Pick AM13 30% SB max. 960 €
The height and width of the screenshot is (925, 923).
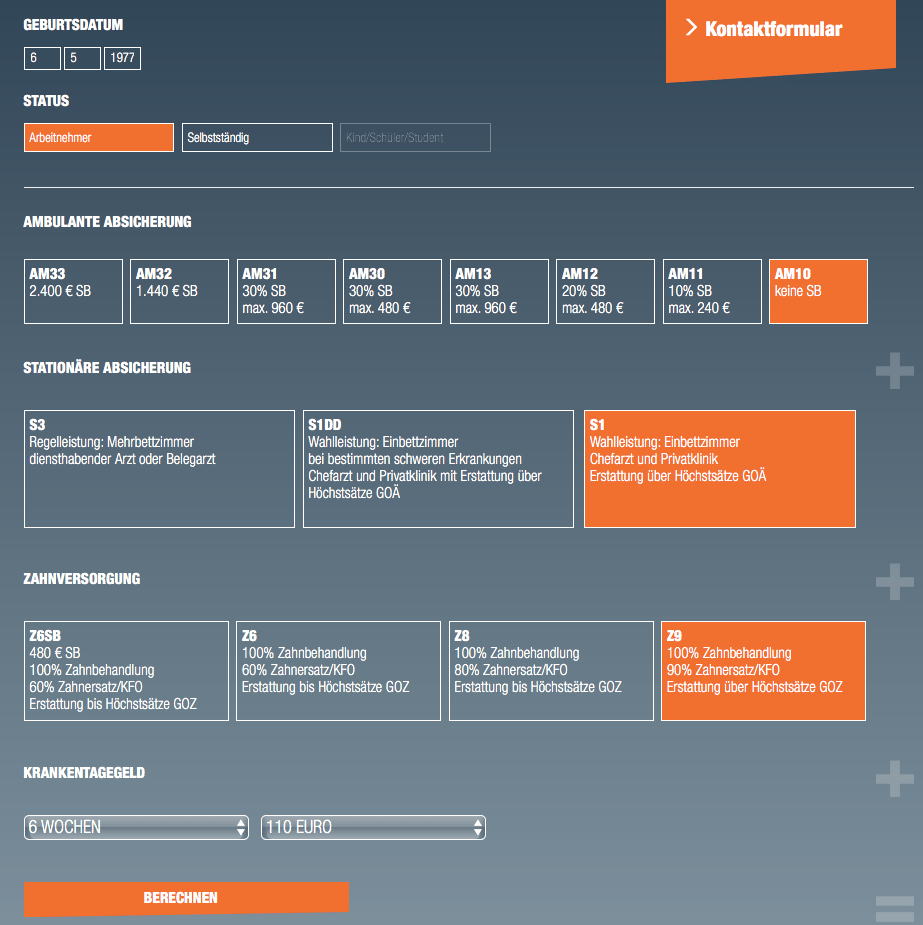tap(499, 291)
